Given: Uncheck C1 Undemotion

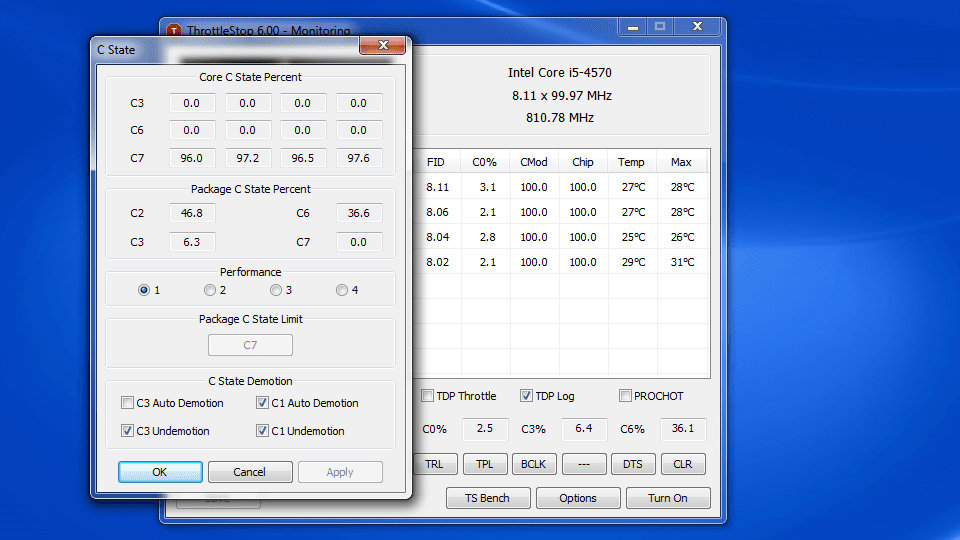Looking at the screenshot, I should coord(262,431).
